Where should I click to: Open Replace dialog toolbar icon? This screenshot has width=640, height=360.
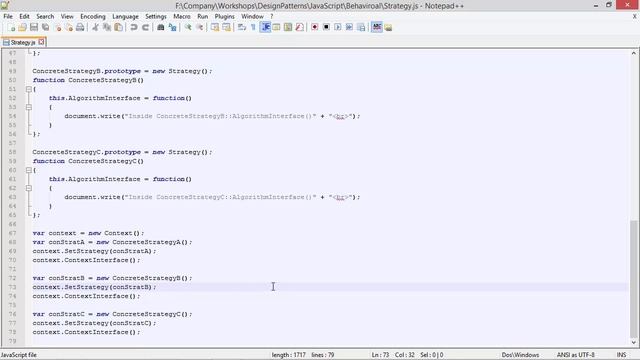coord(172,27)
